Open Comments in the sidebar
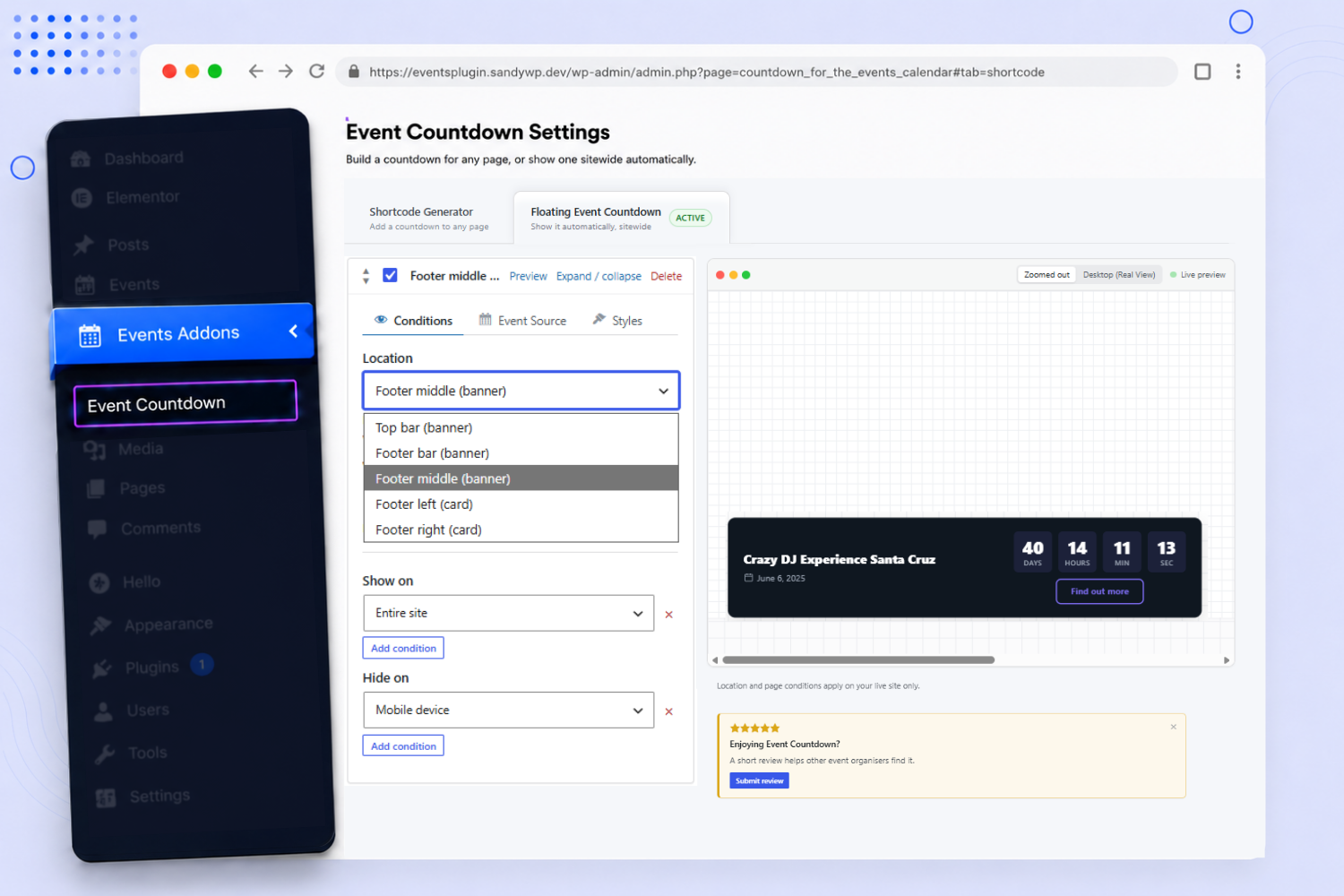Image resolution: width=1344 pixels, height=896 pixels. 160,529
